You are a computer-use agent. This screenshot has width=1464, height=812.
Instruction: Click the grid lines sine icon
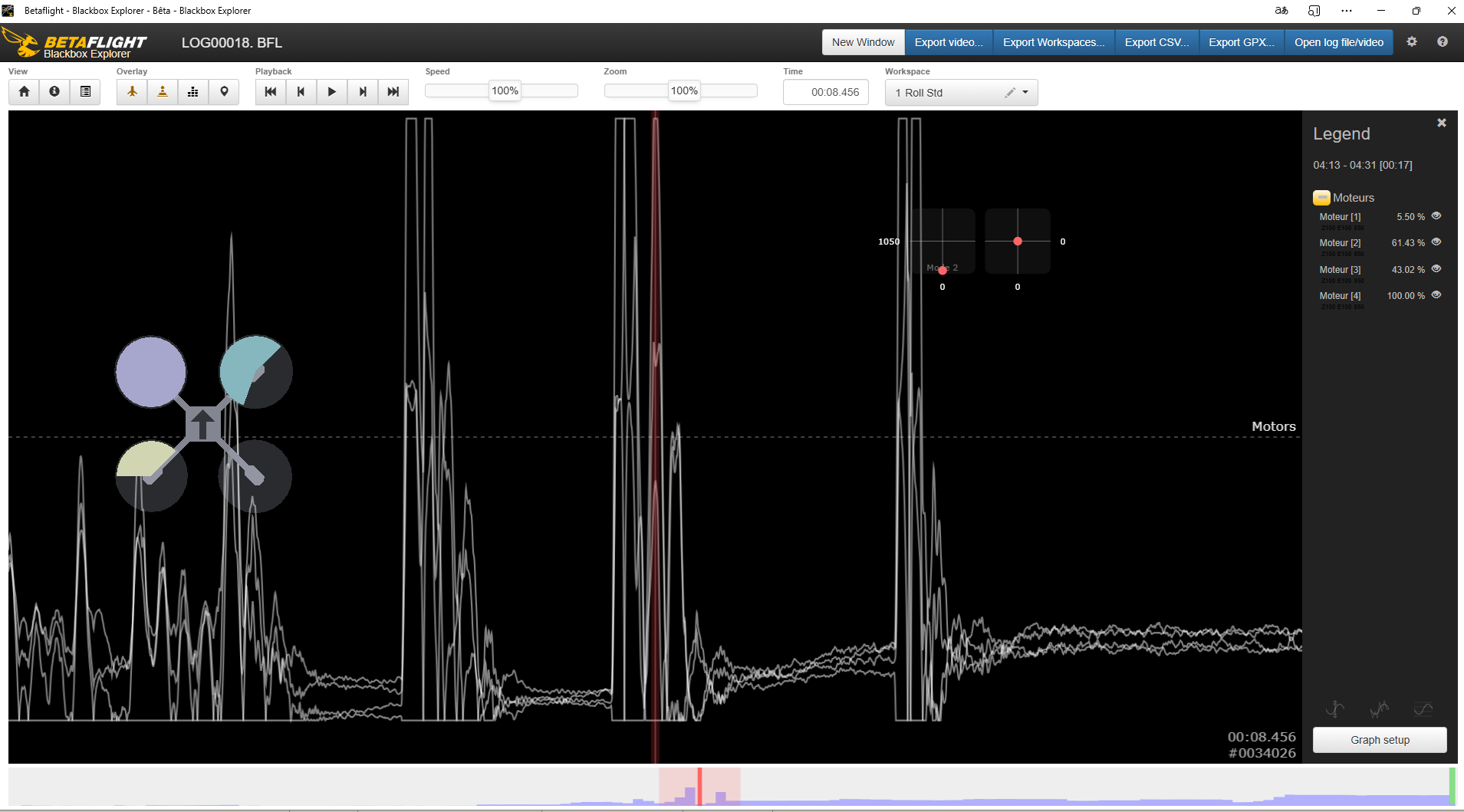(1423, 709)
